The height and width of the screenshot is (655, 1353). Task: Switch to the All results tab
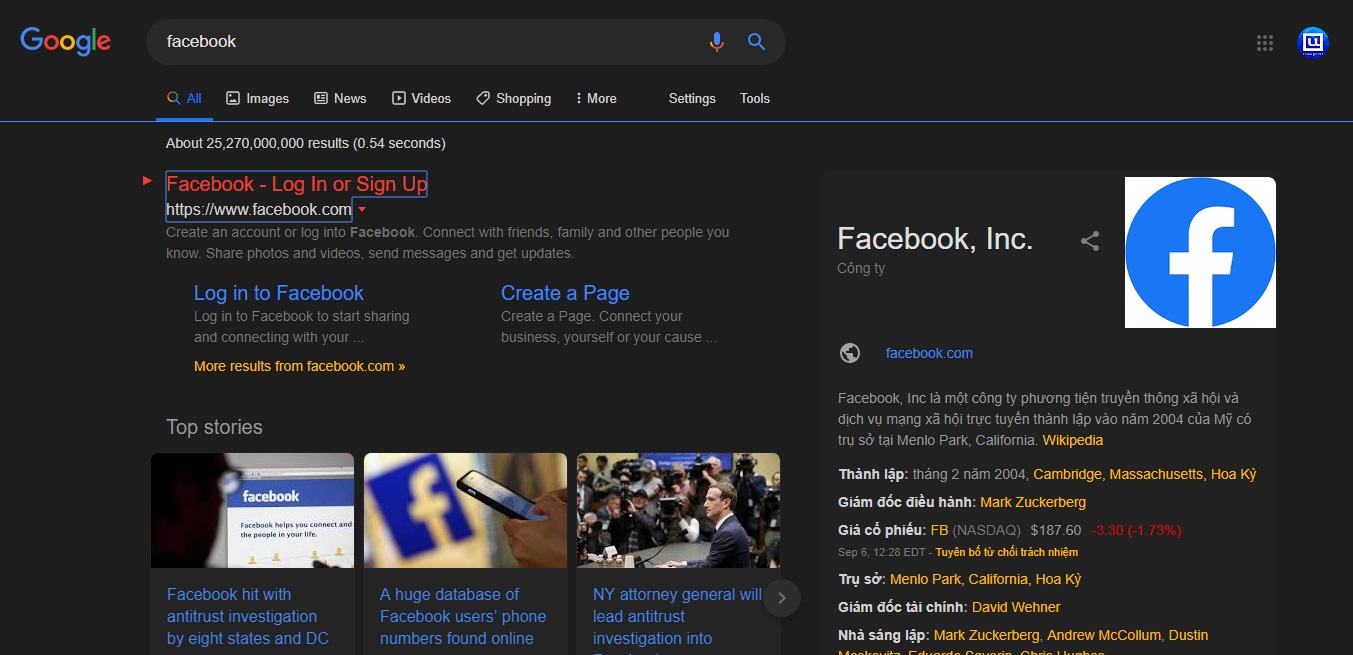(x=184, y=98)
